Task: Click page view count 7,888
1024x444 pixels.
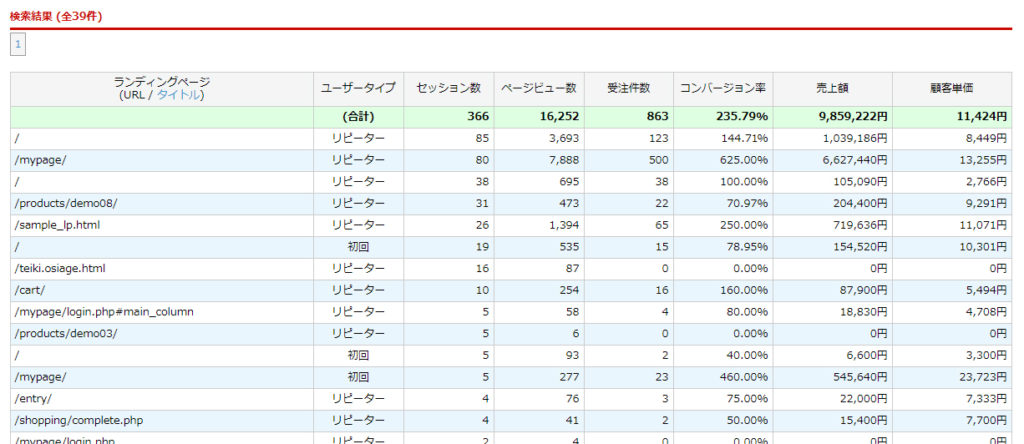Action: pyautogui.click(x=564, y=160)
